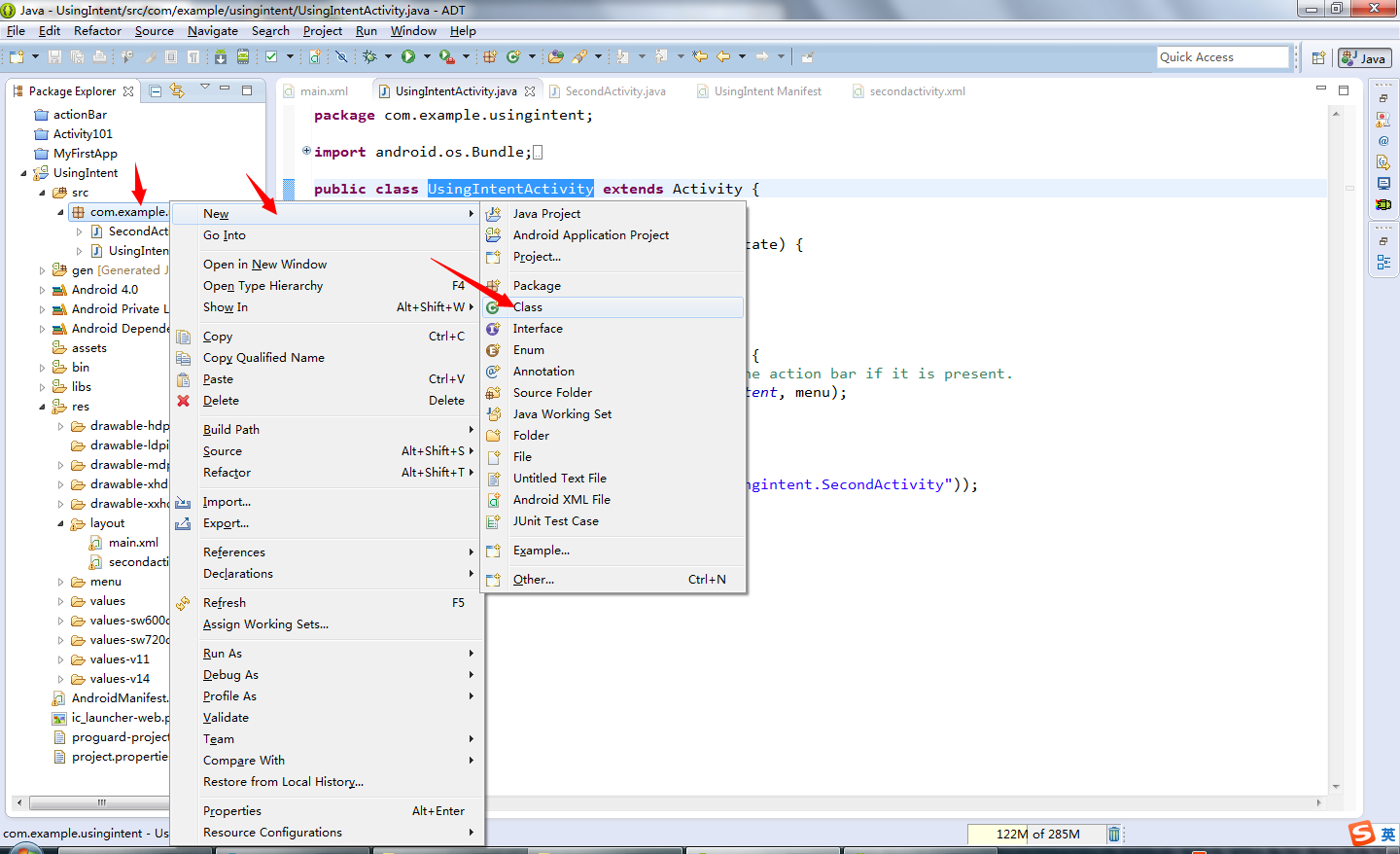Click the Java perspective button
The width and height of the screenshot is (1400, 854).
(x=1364, y=58)
